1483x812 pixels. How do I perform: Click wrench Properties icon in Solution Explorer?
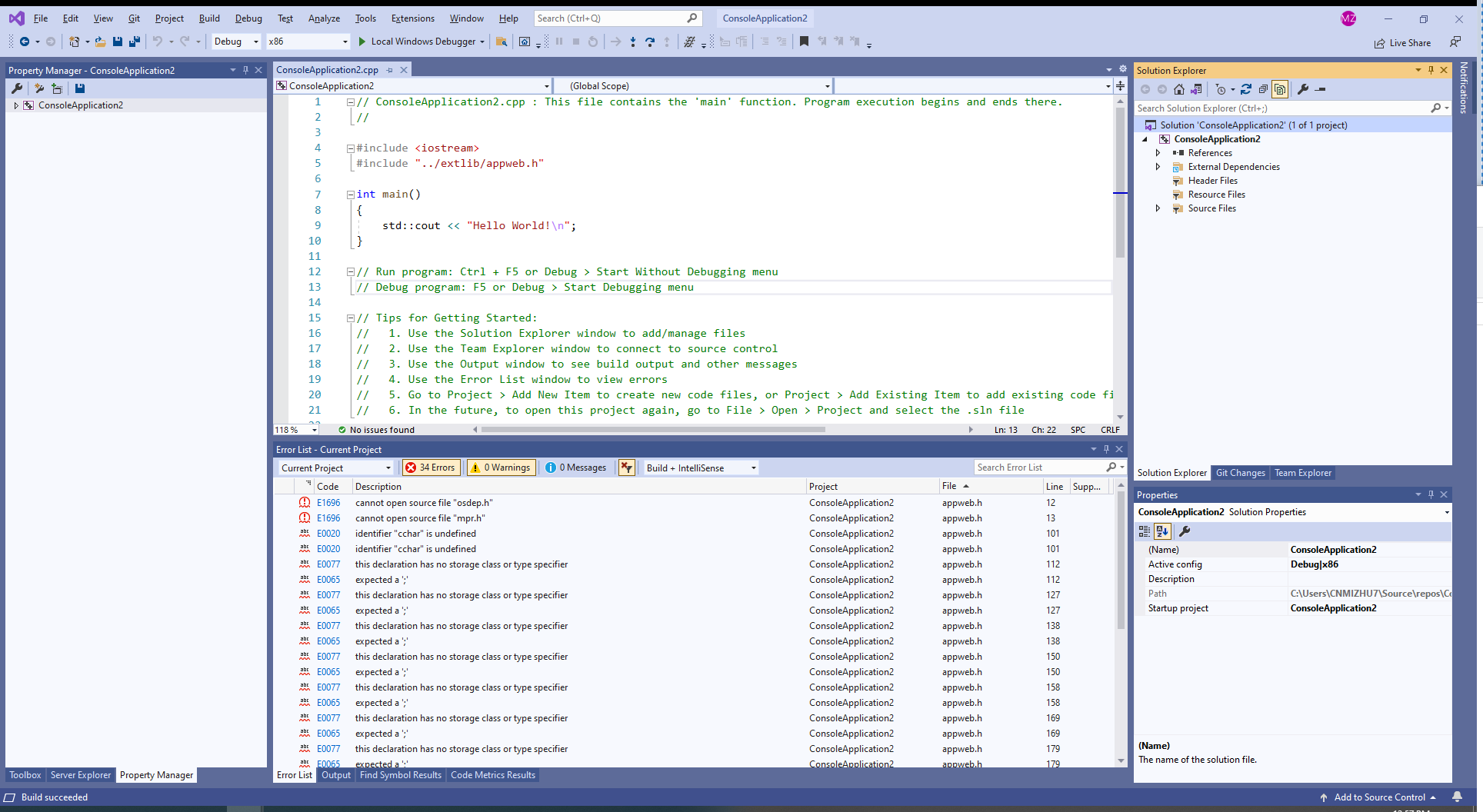tap(1303, 89)
